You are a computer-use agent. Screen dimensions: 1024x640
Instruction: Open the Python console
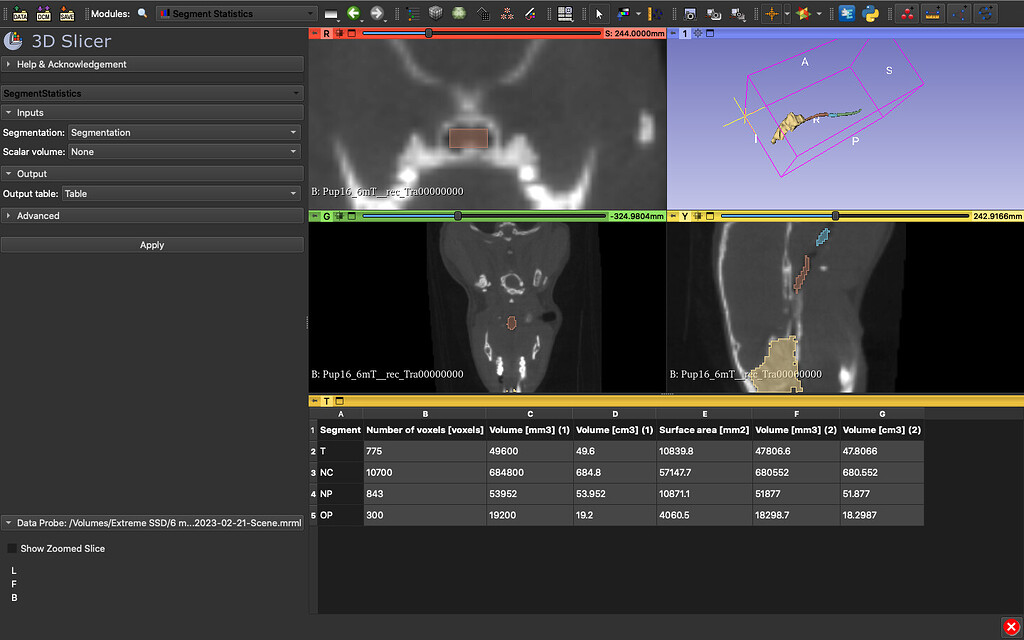(868, 13)
